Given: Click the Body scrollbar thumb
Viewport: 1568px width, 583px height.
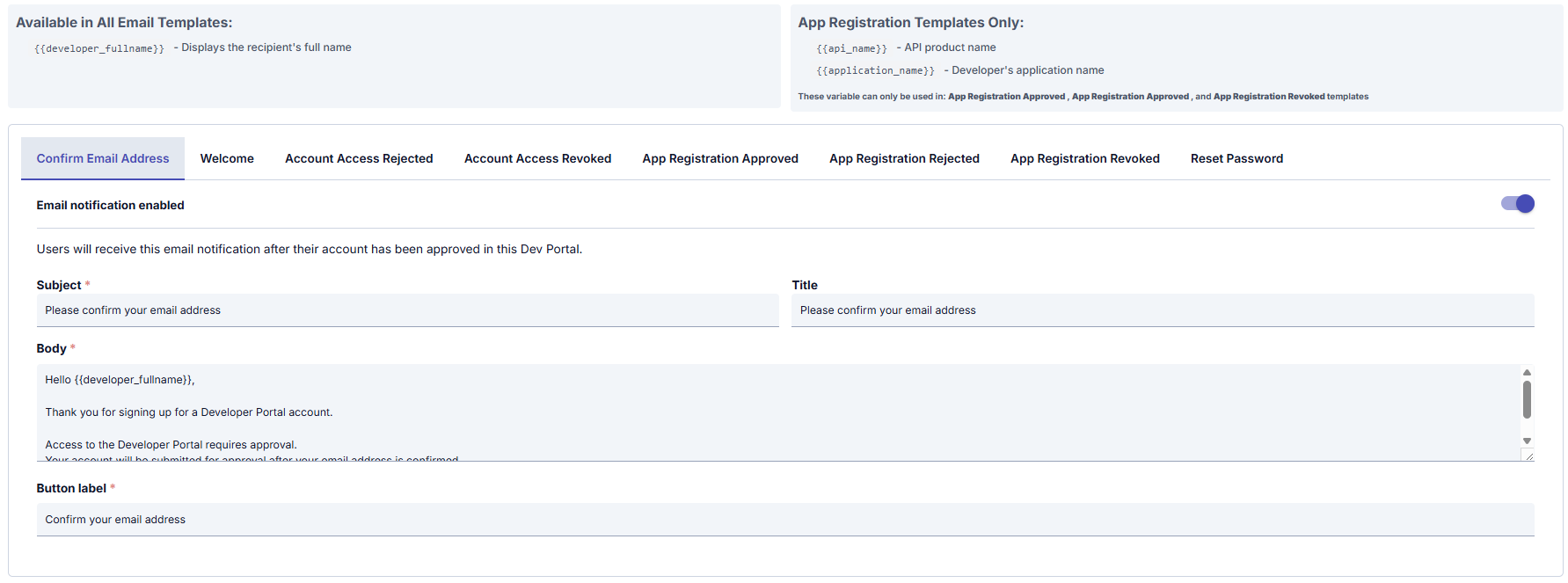Looking at the screenshot, I should 1527,400.
